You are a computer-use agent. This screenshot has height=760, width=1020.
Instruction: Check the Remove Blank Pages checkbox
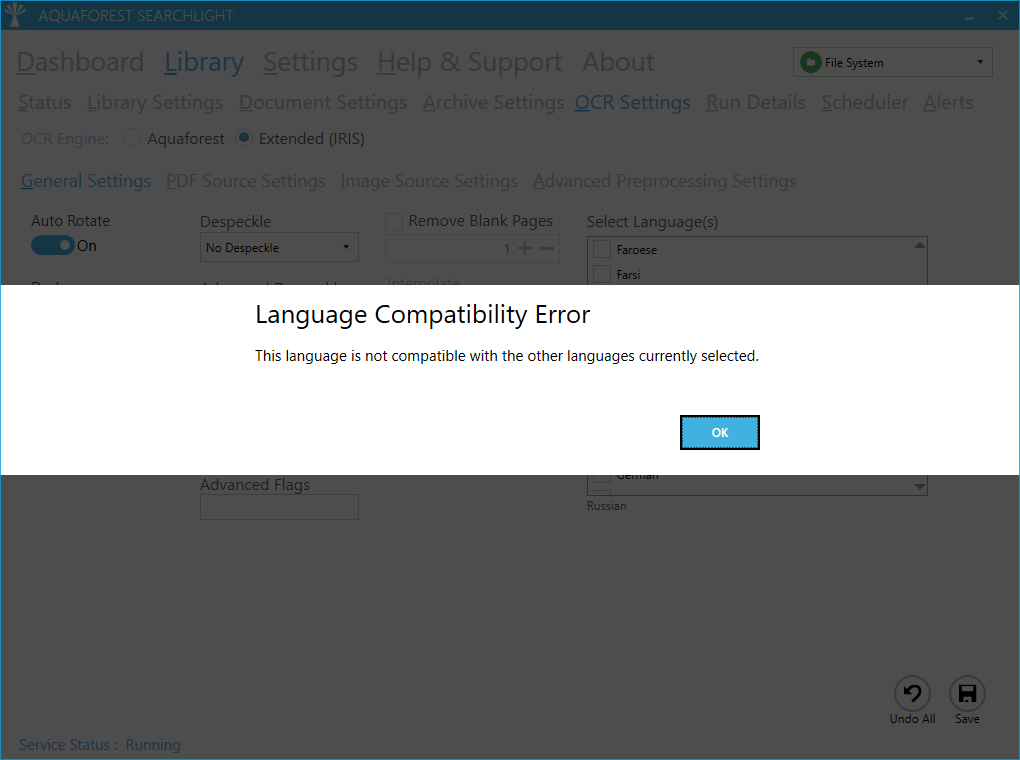(394, 221)
